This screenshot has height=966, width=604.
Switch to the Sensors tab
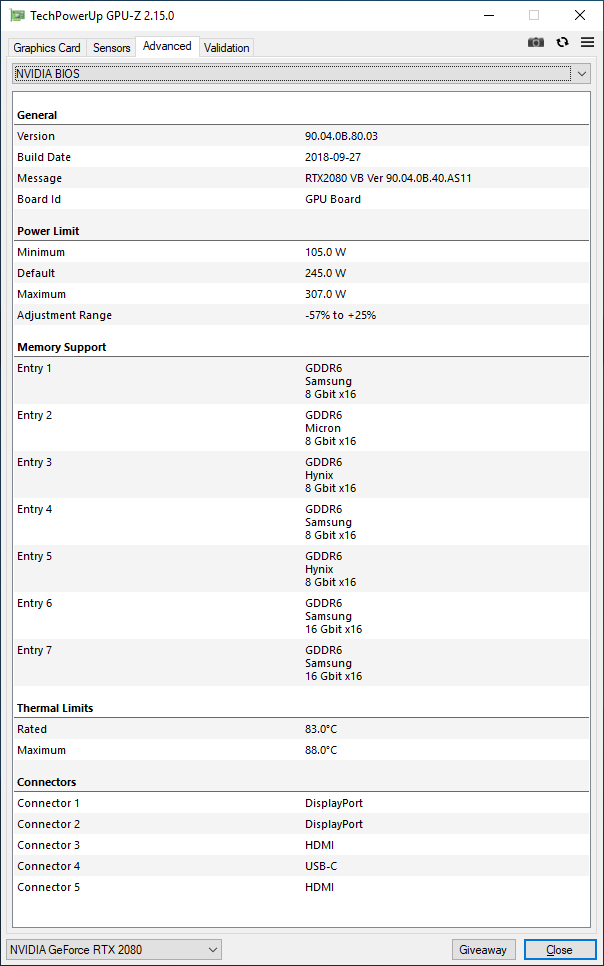point(112,47)
